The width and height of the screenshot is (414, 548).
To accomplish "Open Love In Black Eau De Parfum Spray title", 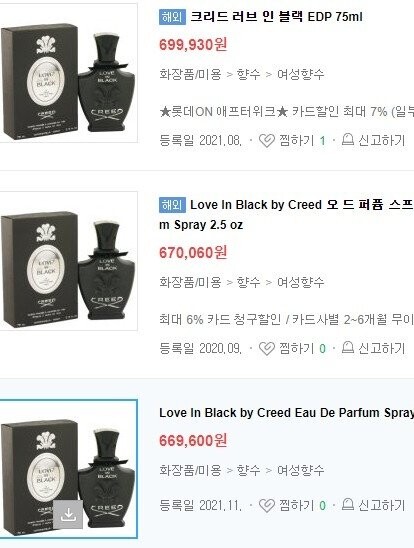I will (286, 413).
